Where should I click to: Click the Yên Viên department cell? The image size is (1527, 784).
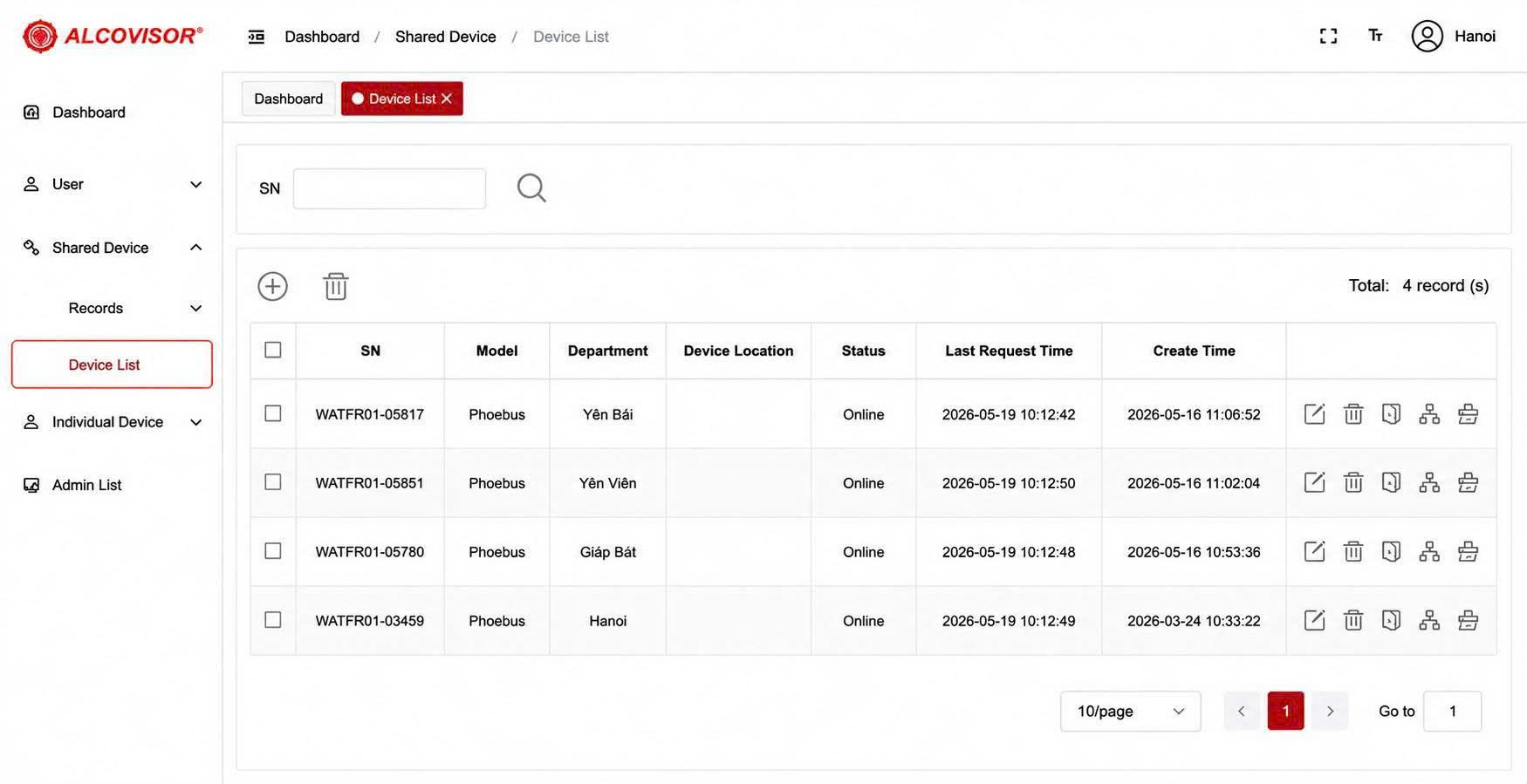point(607,483)
